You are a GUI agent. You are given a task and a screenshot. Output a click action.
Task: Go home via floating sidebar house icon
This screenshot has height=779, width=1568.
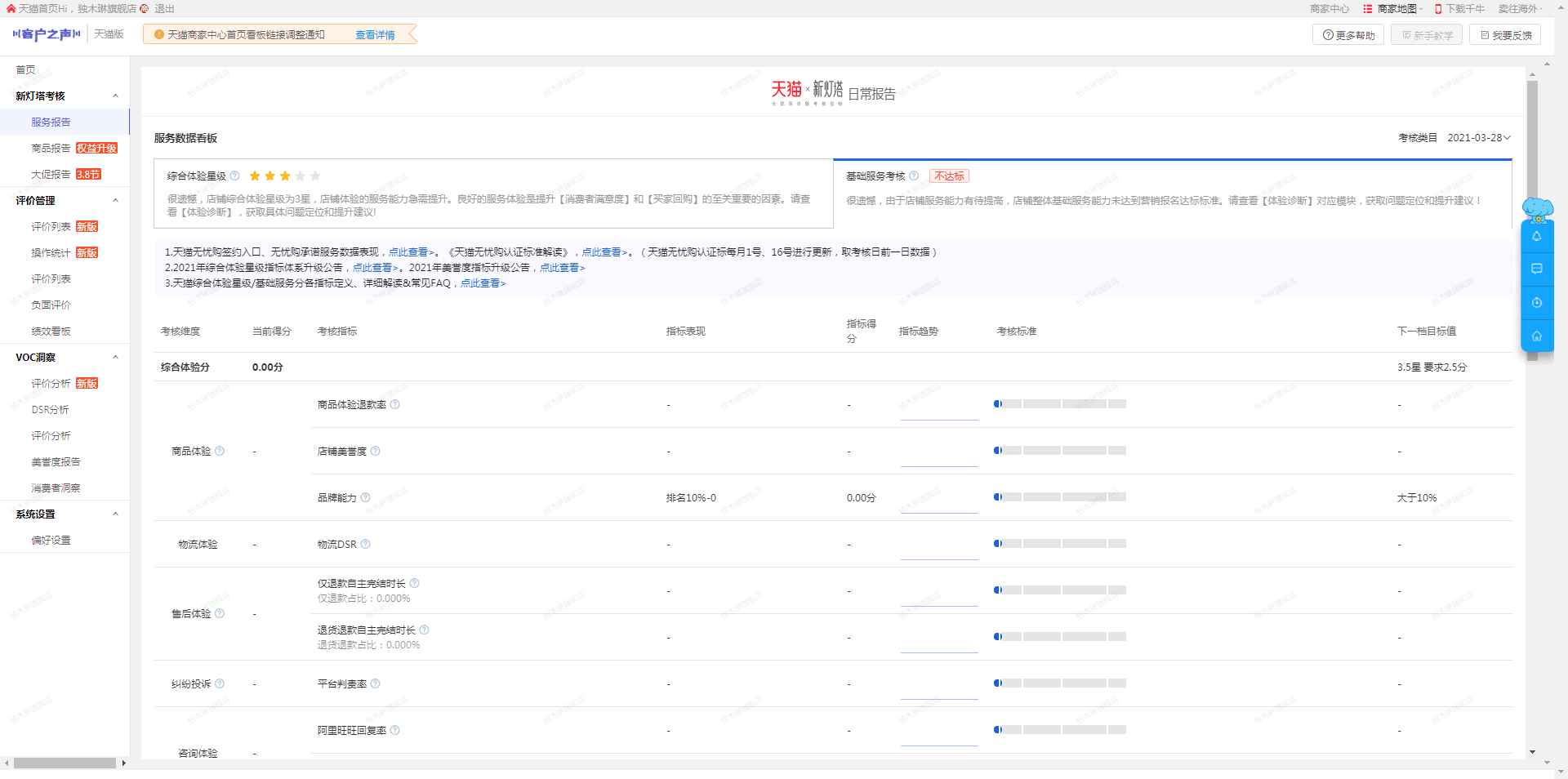click(1536, 336)
